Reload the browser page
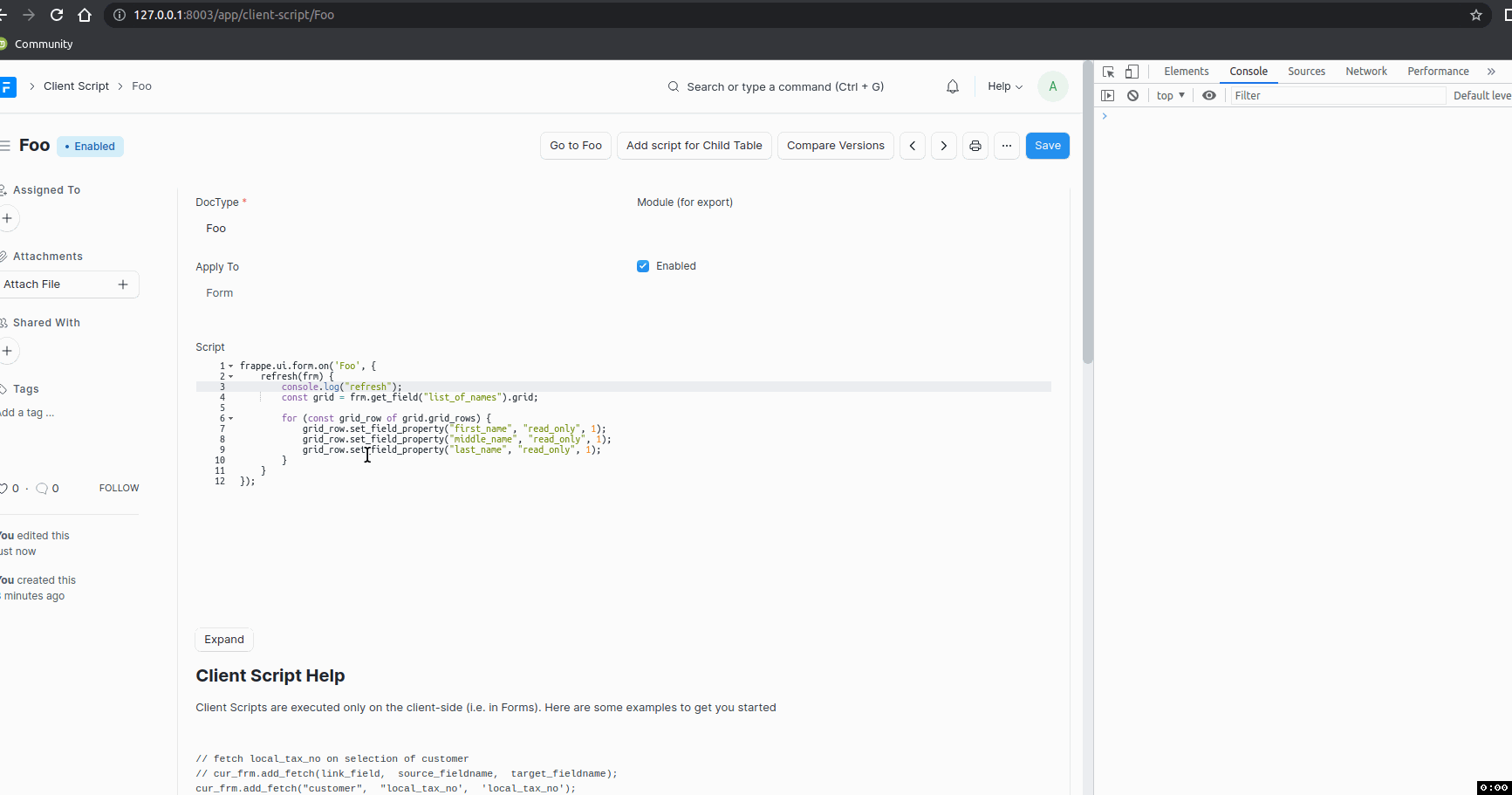1512x795 pixels. click(x=57, y=15)
